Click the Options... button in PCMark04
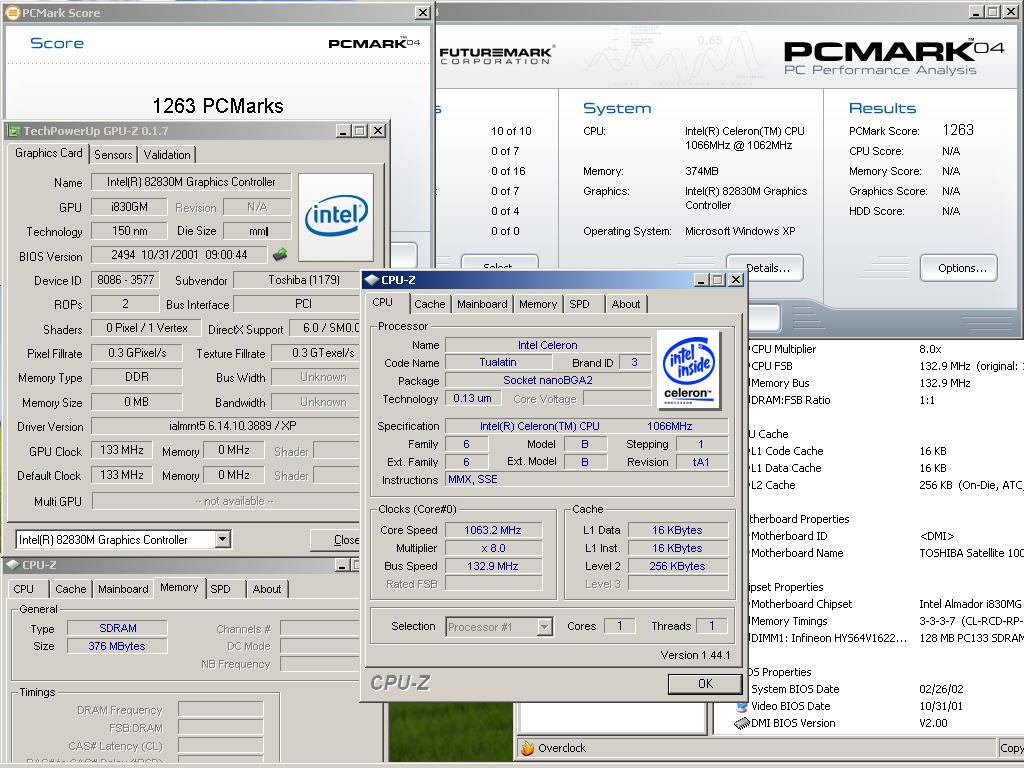Image resolution: width=1024 pixels, height=768 pixels. 959,268
